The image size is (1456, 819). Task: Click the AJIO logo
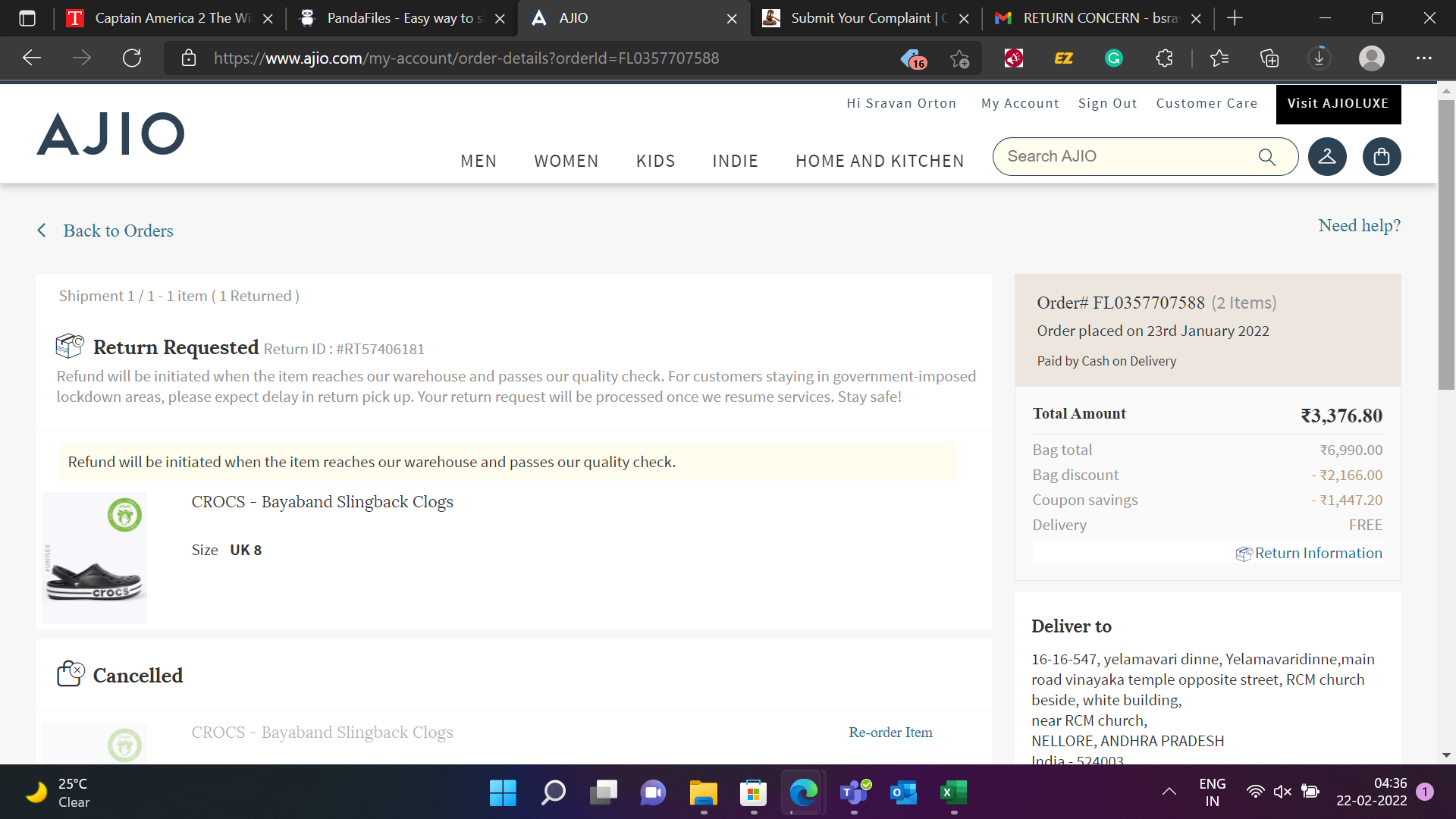pyautogui.click(x=111, y=134)
